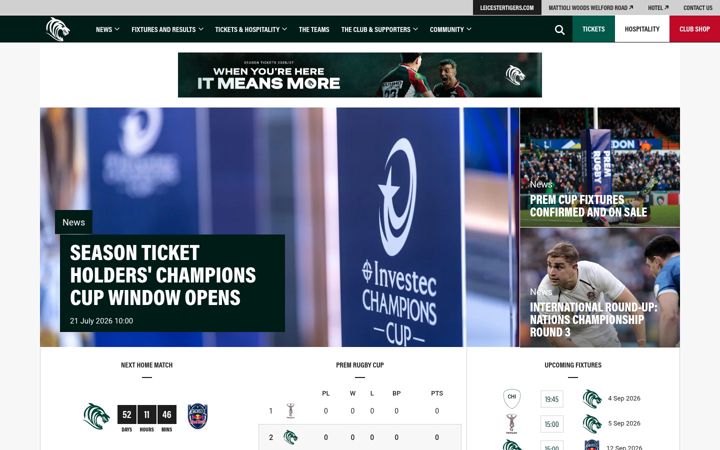Expand the Tickets & Hospitality chevron

285,29
